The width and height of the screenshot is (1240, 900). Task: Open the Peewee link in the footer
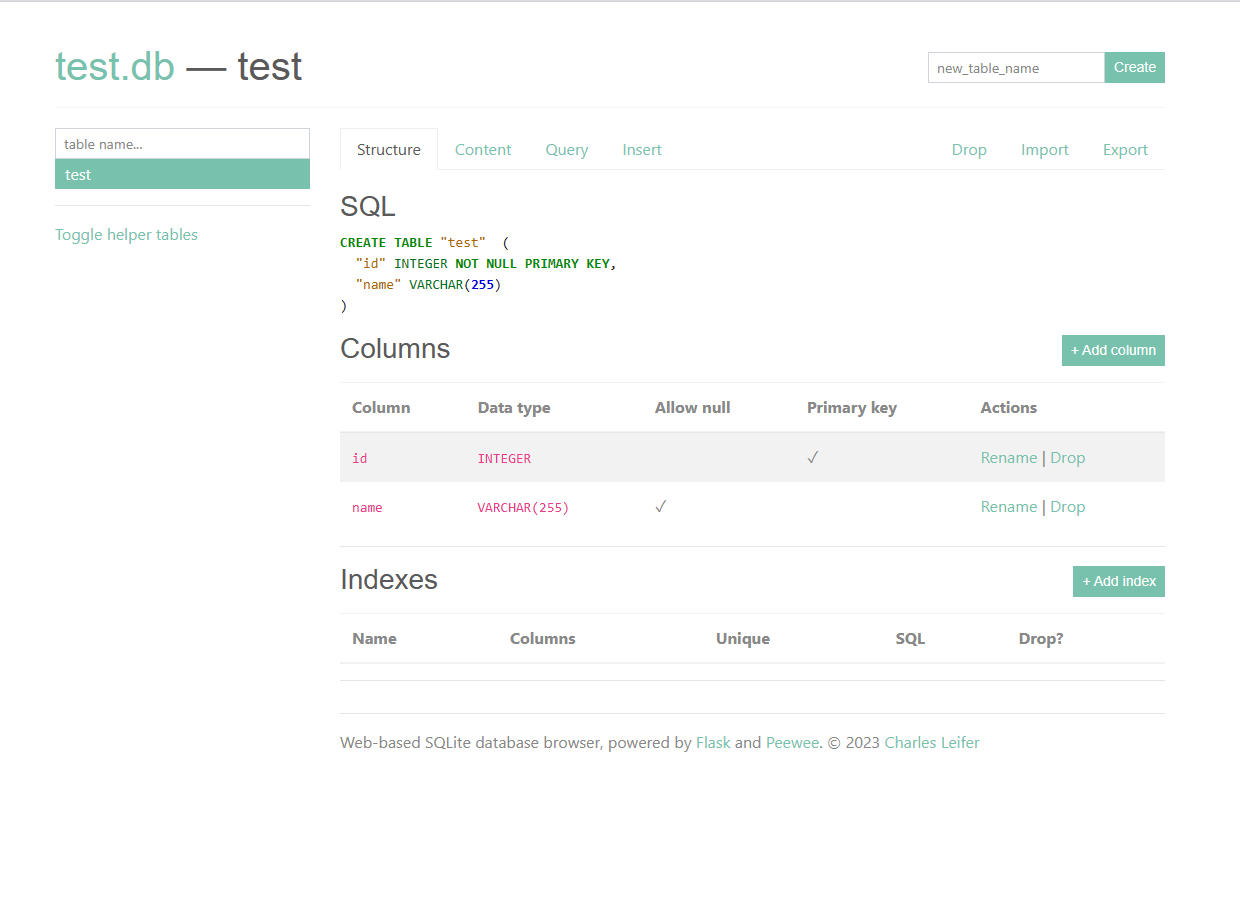pos(792,742)
